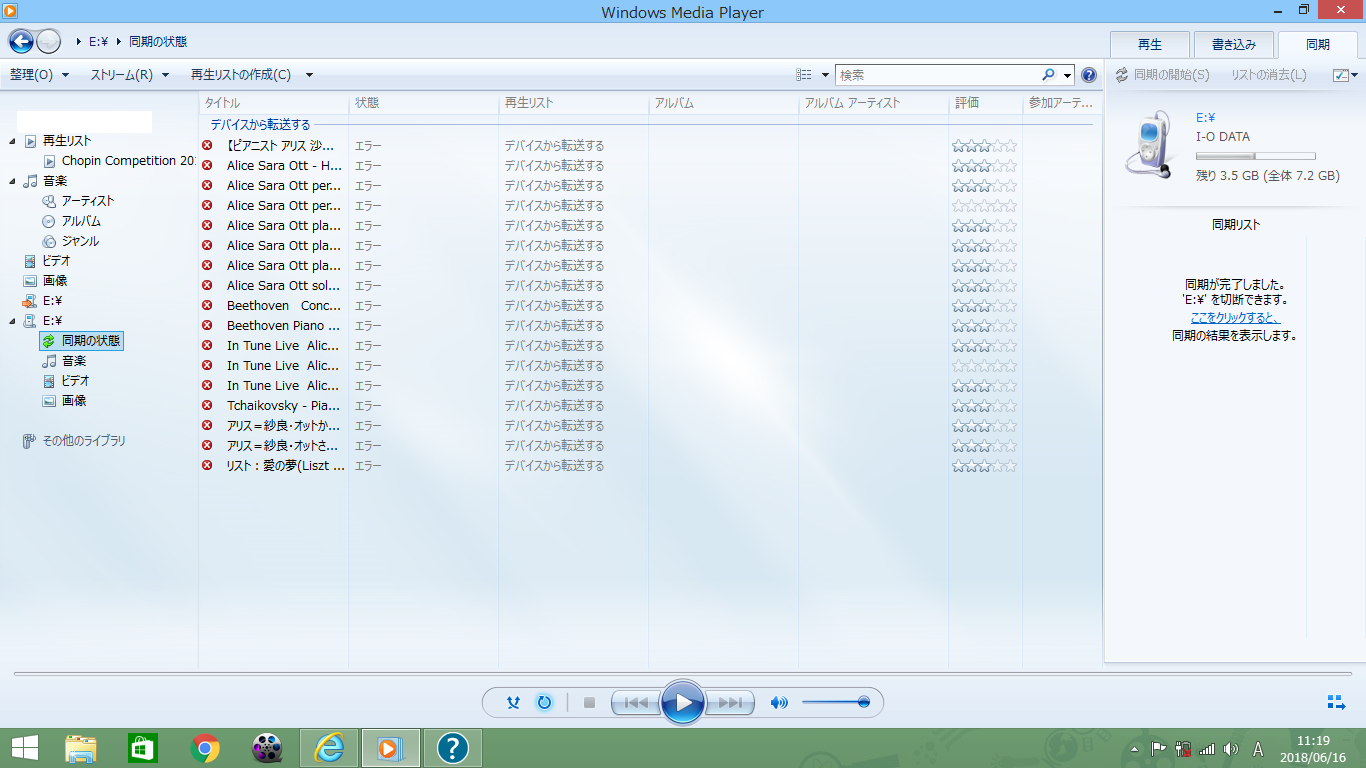
Task: Click rating stars for リスト：愛の夢 row
Action: tap(984, 466)
